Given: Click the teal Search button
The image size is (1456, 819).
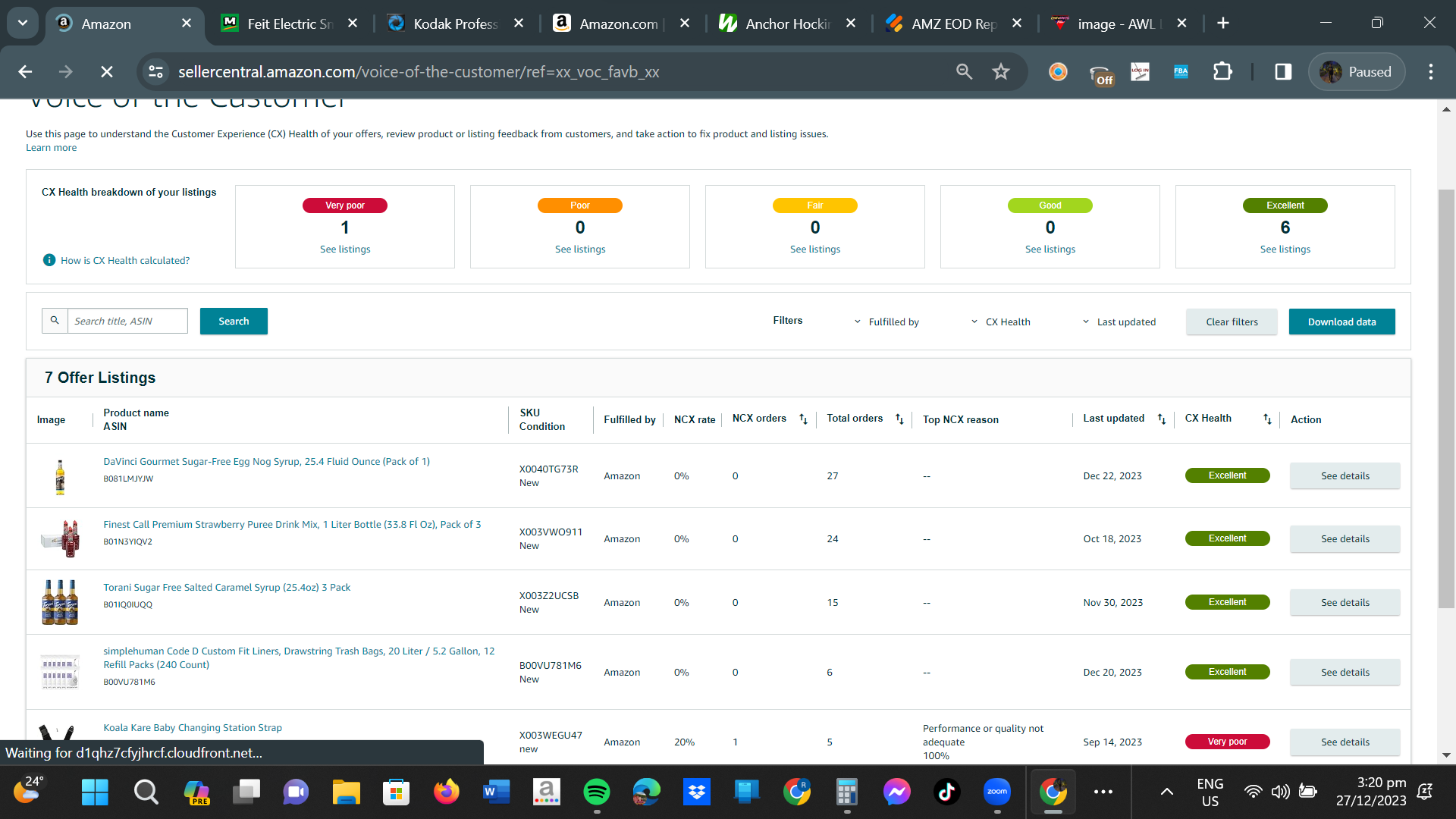Looking at the screenshot, I should coord(234,321).
